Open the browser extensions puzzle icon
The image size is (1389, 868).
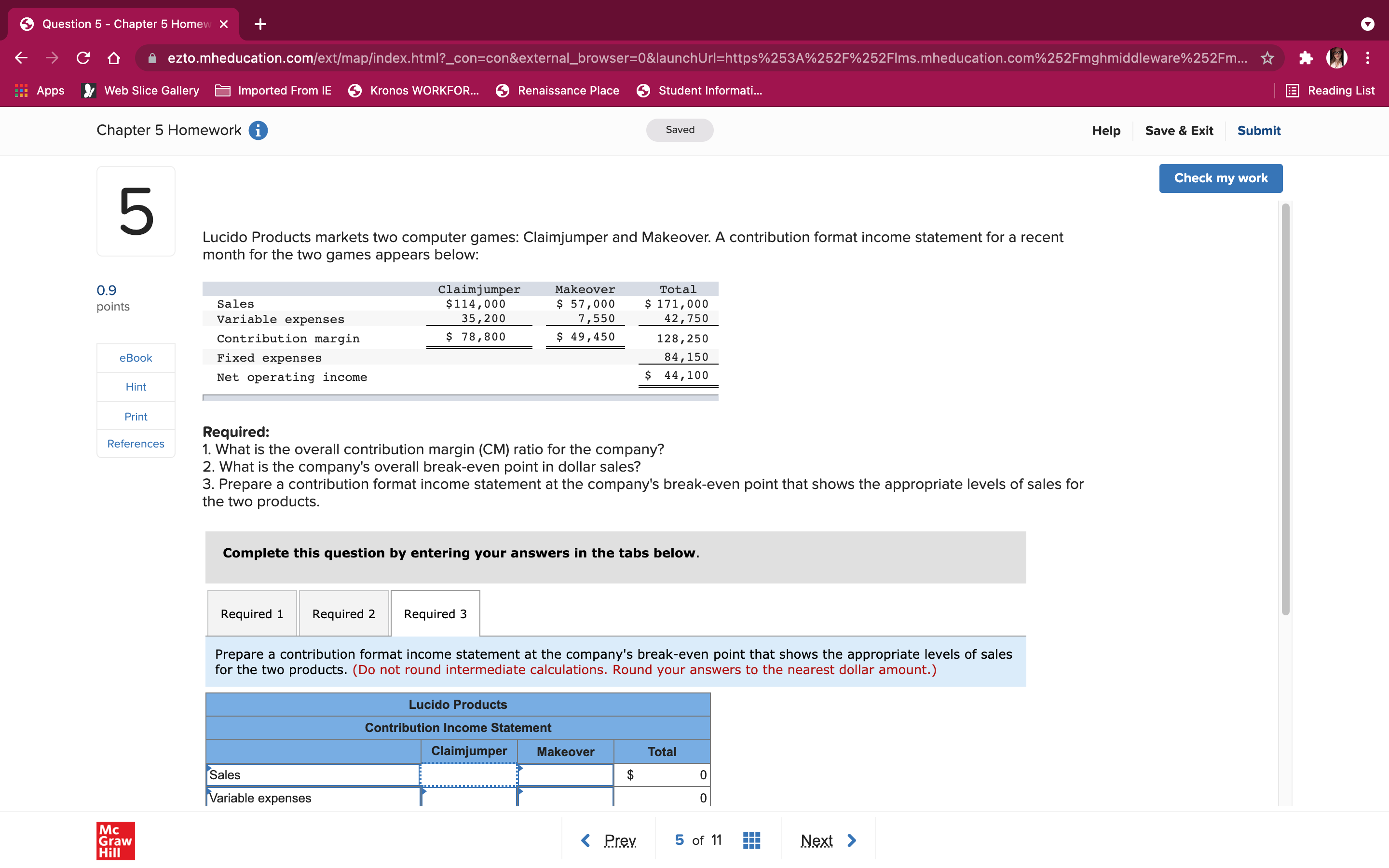tap(1307, 57)
